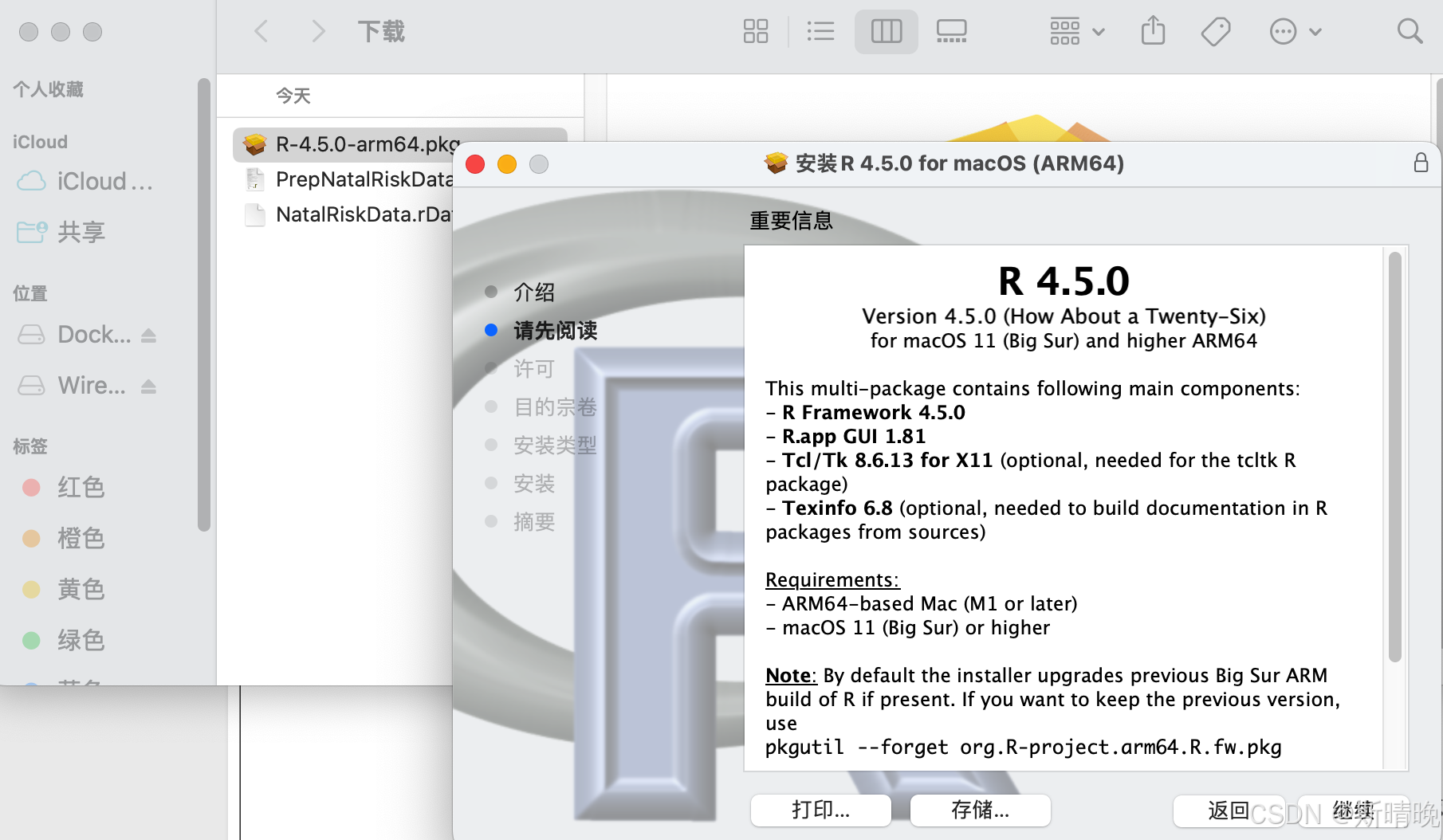The width and height of the screenshot is (1443, 840).
Task: Minimize the R installer window
Action: [x=507, y=164]
